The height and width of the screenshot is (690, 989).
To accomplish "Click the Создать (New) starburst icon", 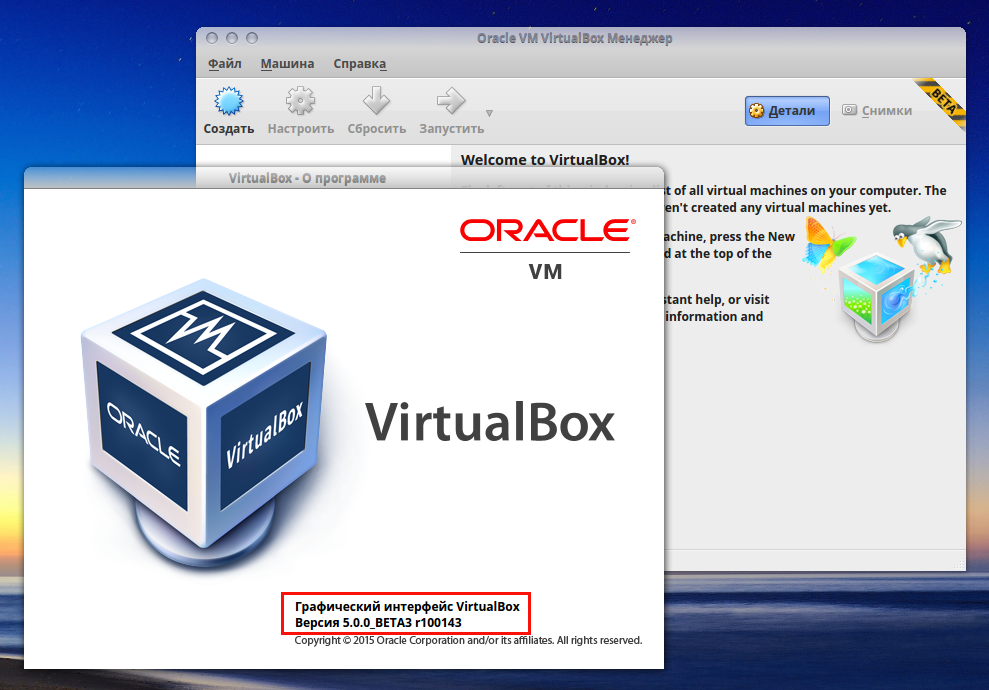I will click(228, 101).
